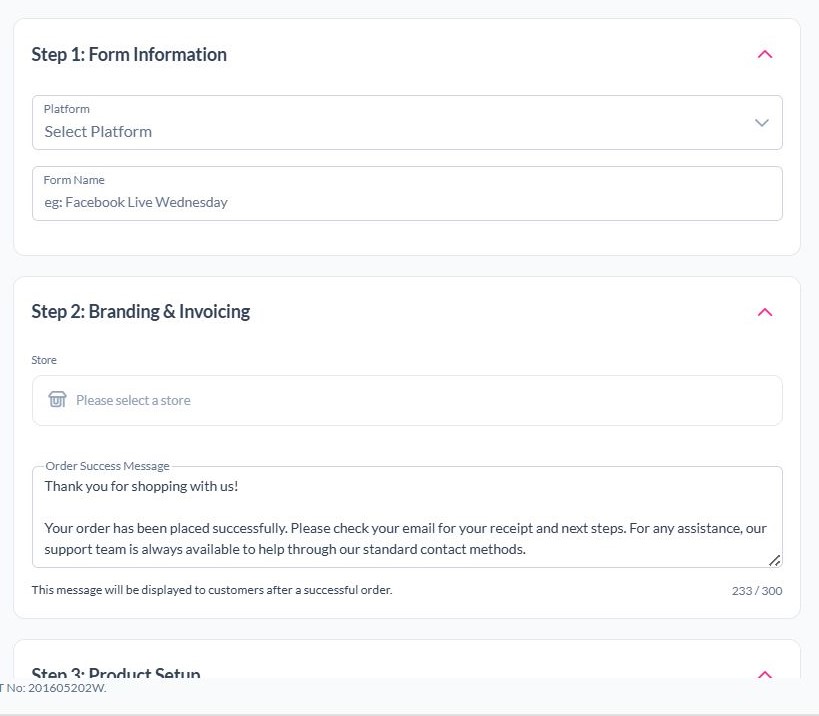
Task: Click the Store label
Action: tap(44, 360)
